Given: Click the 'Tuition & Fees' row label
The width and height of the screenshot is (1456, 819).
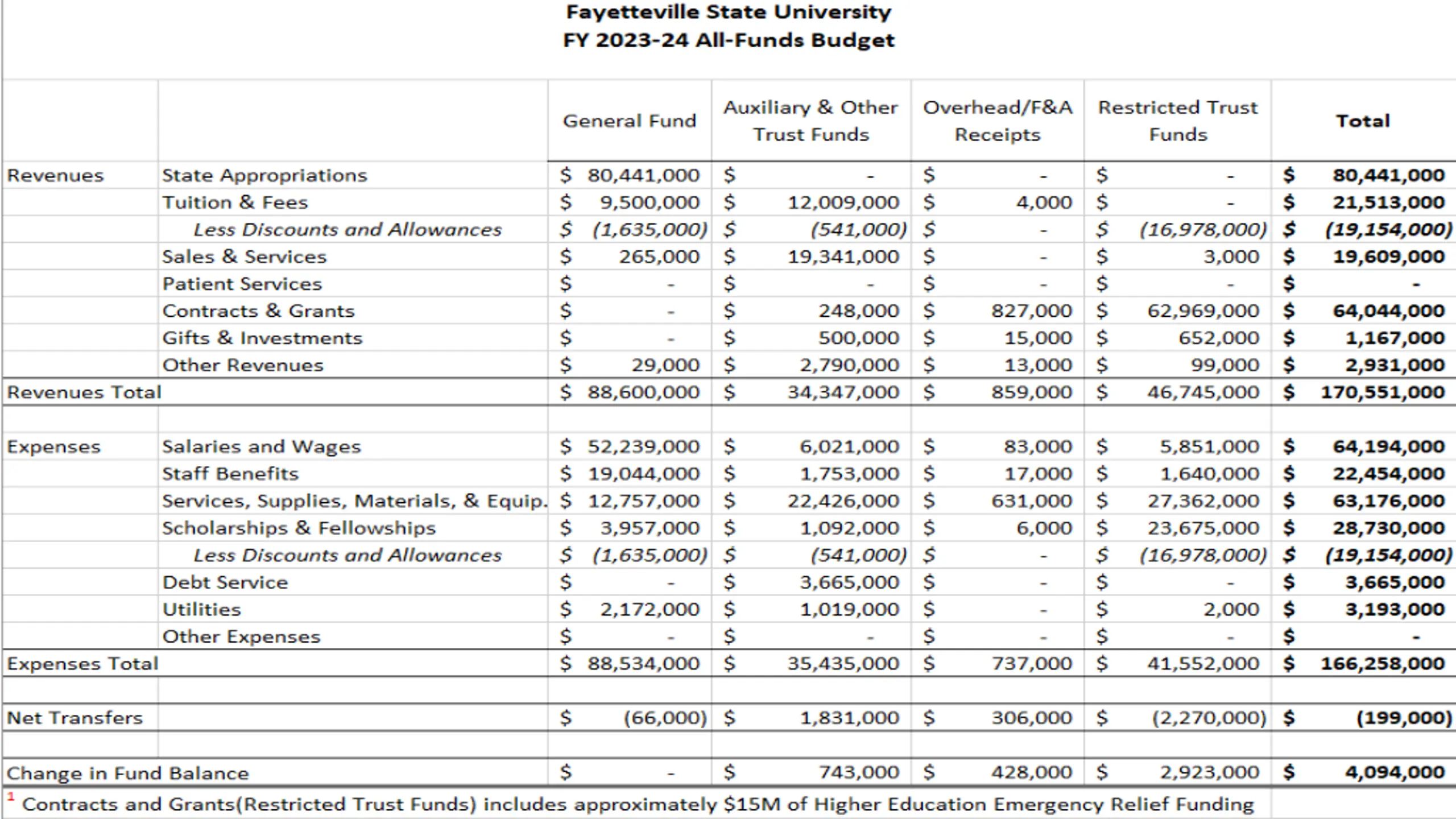Looking at the screenshot, I should click(235, 202).
